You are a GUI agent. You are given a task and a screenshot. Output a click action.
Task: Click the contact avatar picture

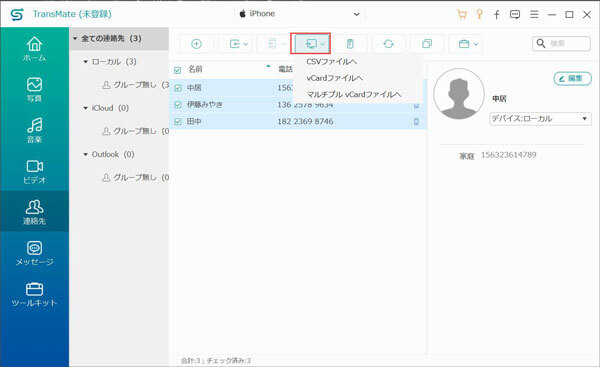[x=459, y=93]
